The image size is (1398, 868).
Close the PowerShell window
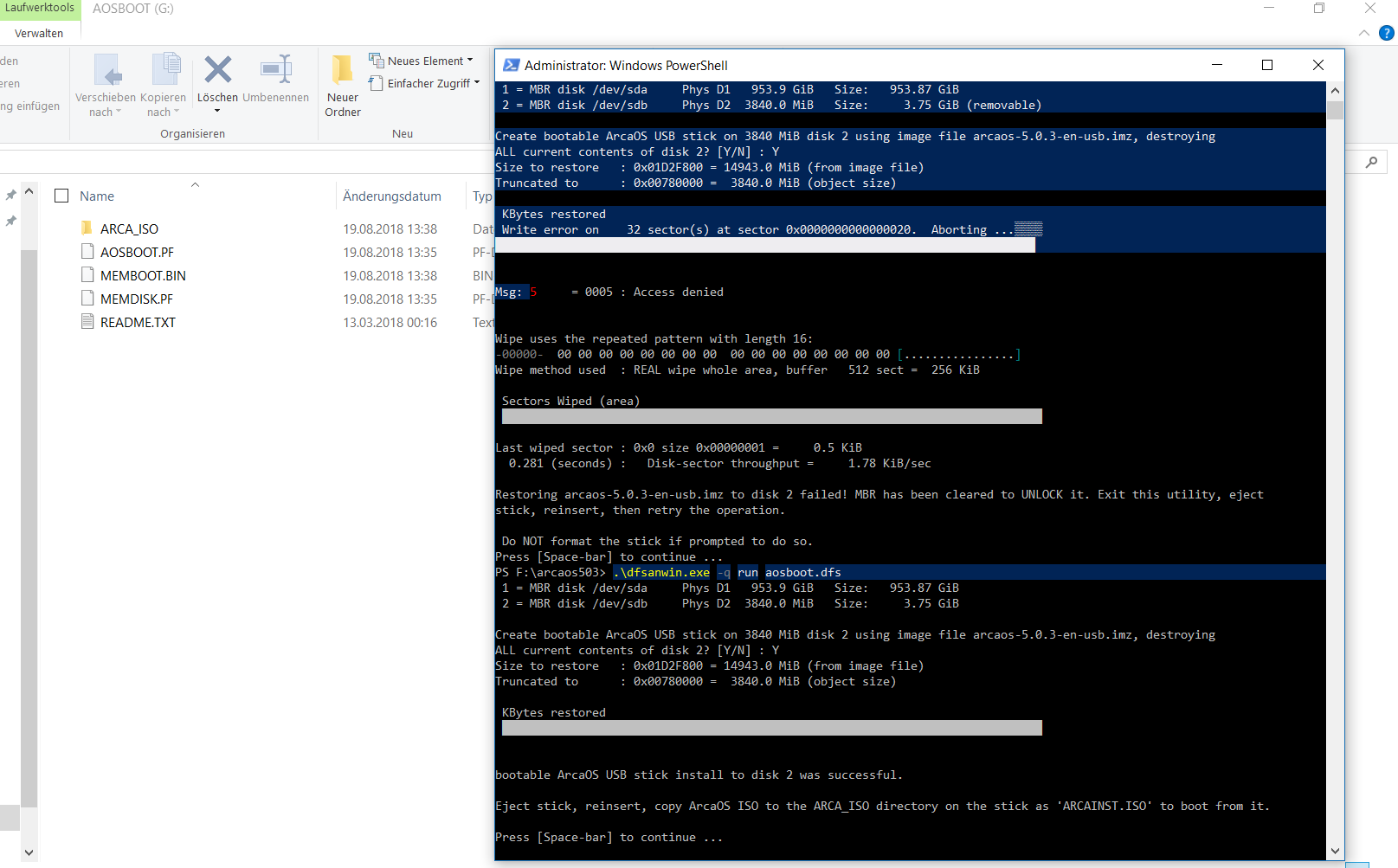(x=1318, y=65)
